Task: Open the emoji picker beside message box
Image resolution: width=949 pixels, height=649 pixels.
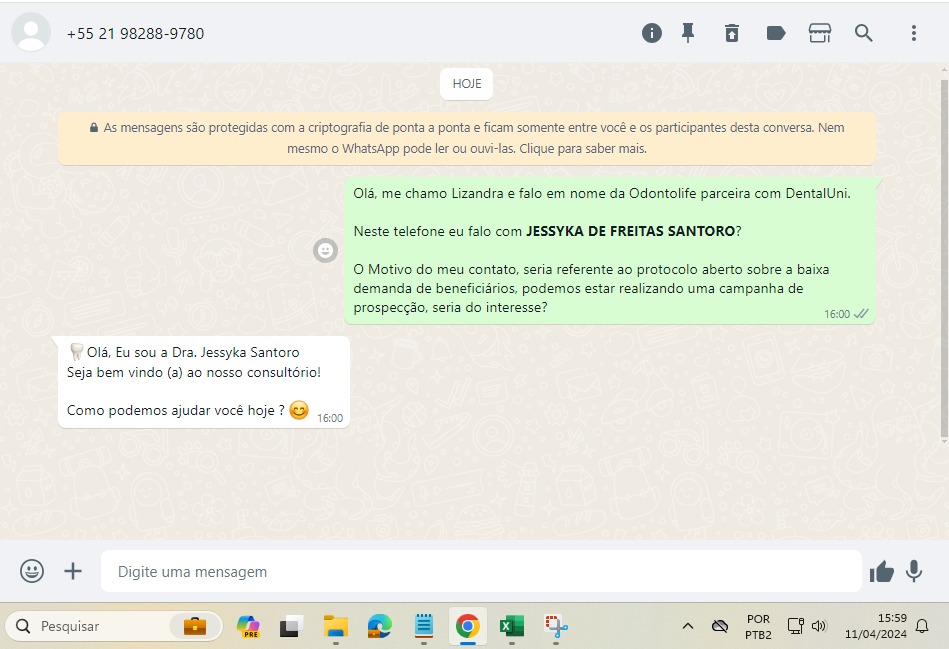Action: tap(32, 571)
